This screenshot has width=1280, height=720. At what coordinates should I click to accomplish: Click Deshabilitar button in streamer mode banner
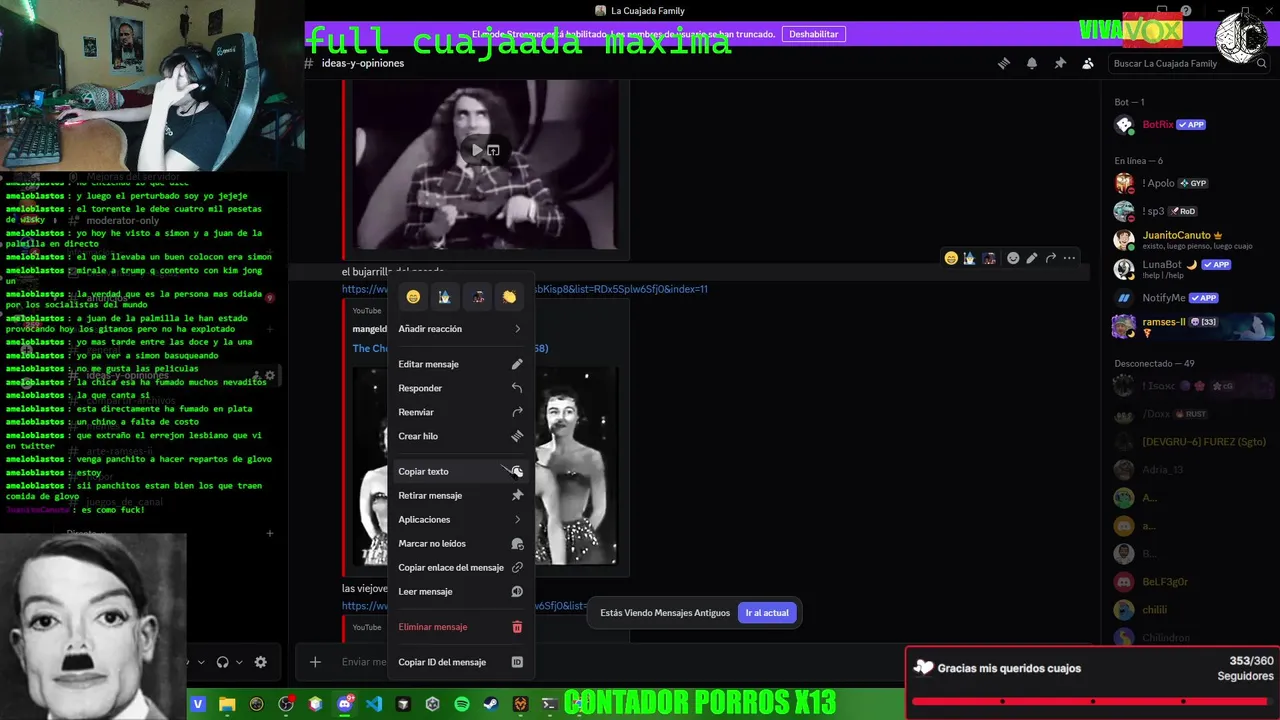[x=814, y=34]
